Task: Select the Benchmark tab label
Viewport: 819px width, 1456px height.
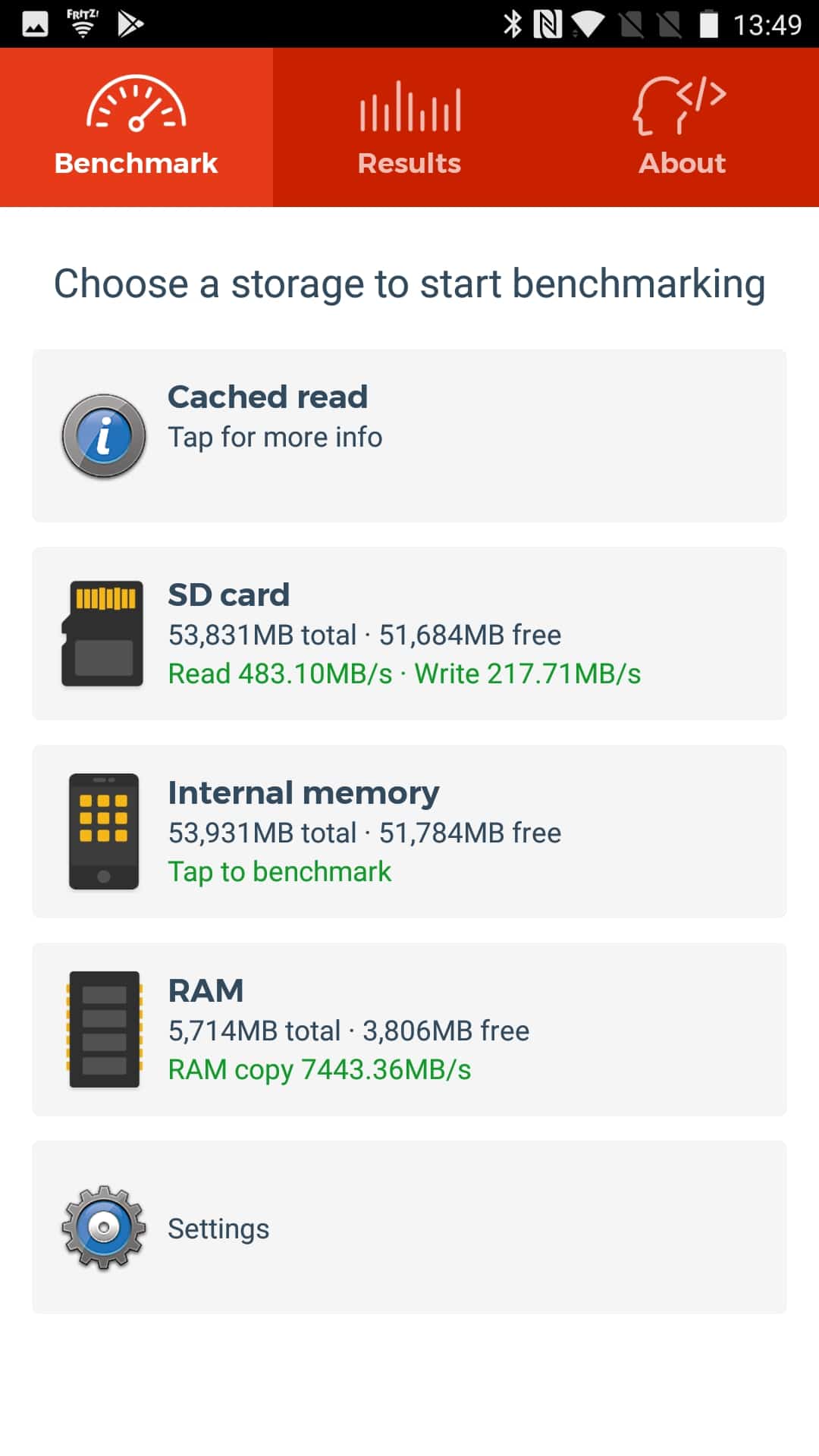Action: coord(136,163)
